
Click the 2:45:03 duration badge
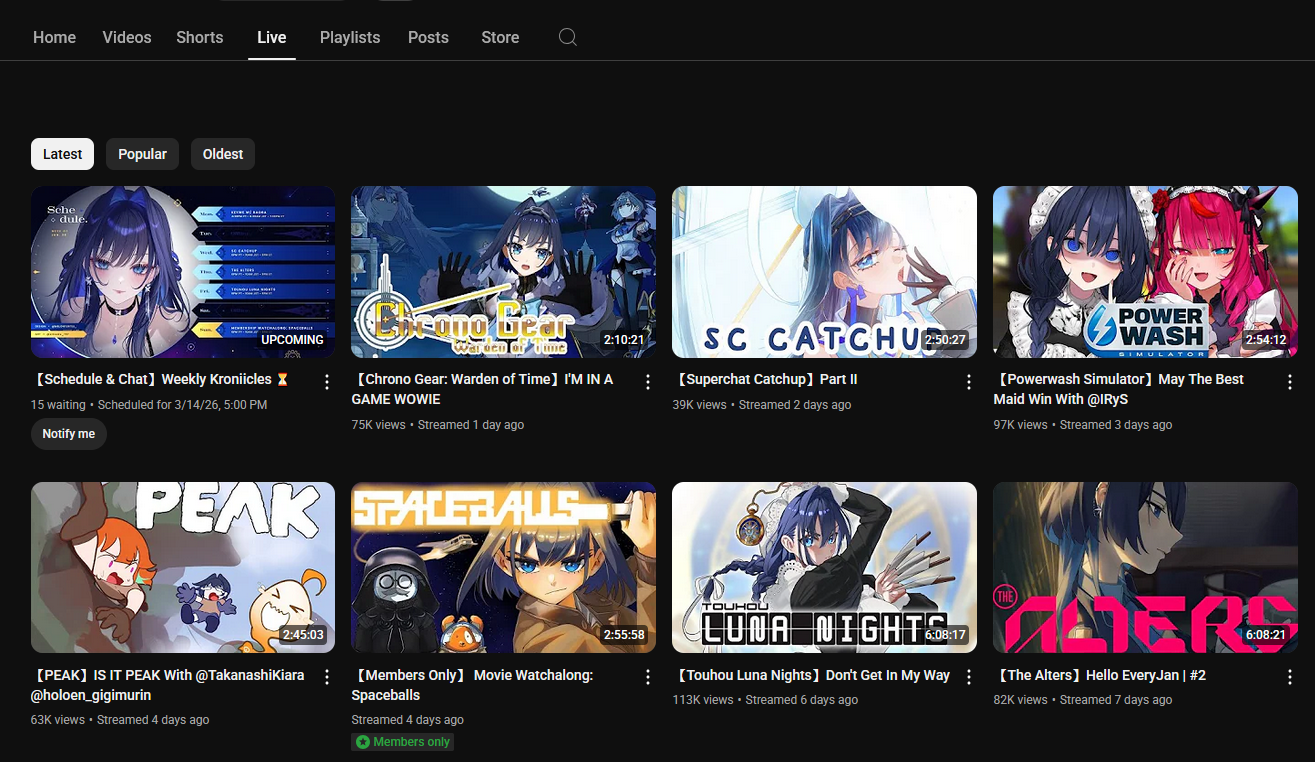(303, 635)
